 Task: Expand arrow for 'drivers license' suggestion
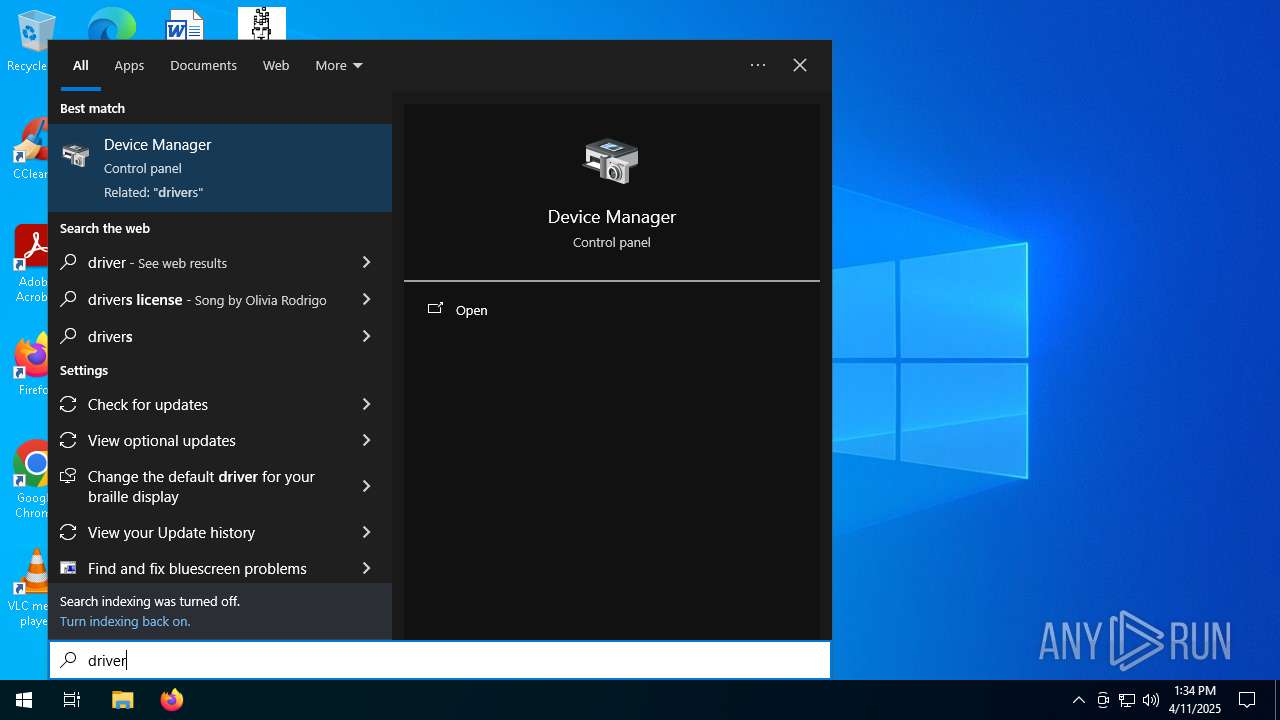point(366,299)
